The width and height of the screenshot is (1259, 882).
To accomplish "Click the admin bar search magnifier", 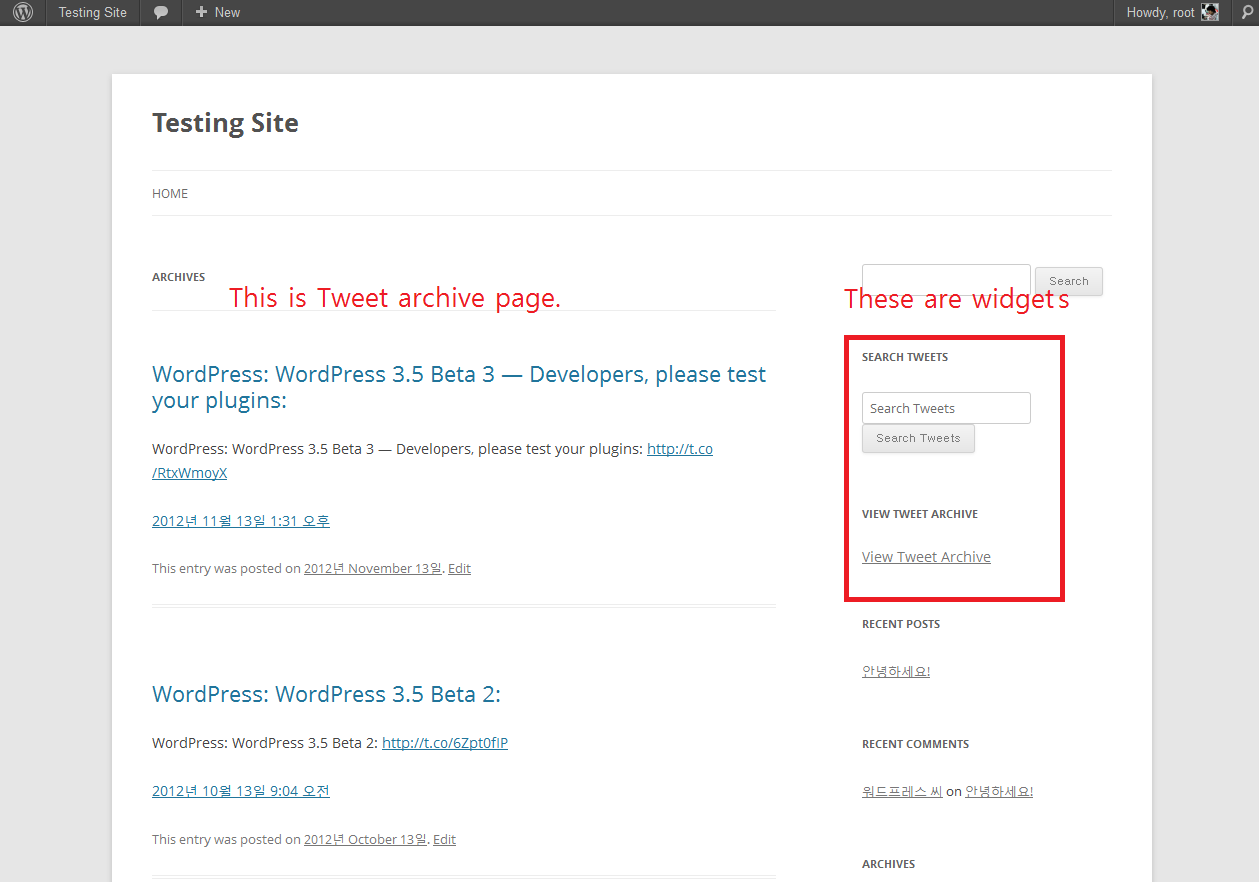I will [1247, 13].
